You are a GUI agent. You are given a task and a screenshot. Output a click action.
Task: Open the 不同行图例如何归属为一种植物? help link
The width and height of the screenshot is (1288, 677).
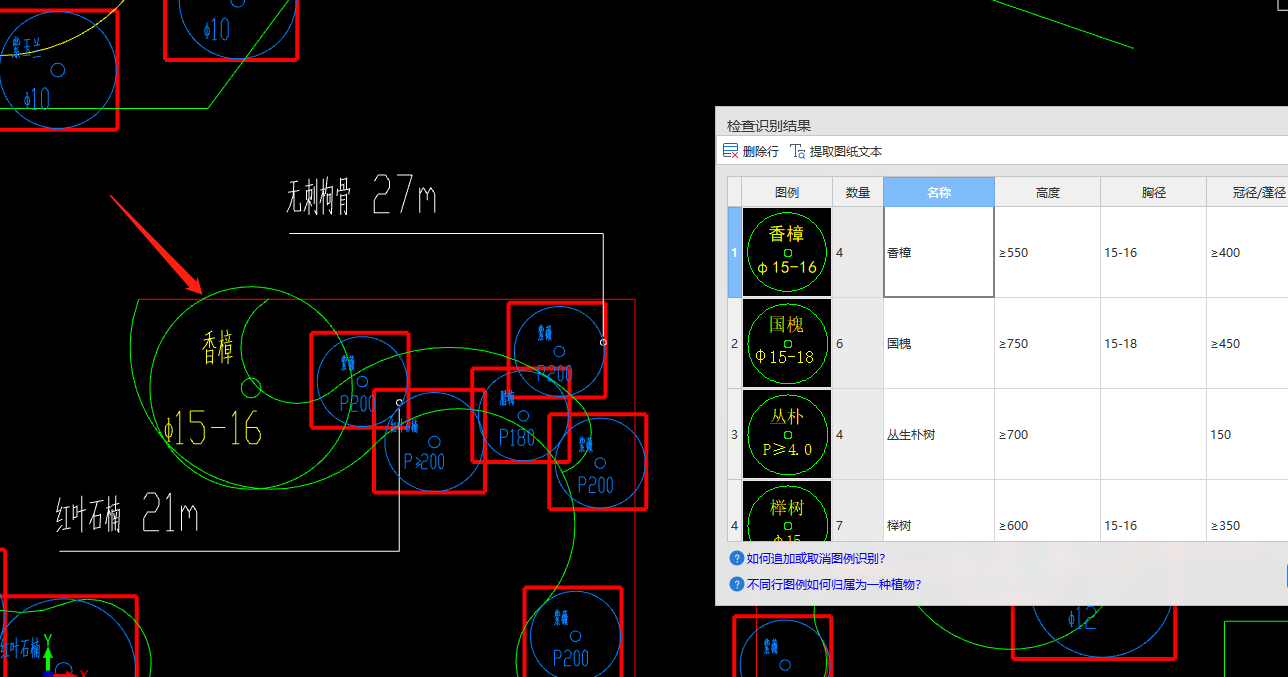(834, 584)
